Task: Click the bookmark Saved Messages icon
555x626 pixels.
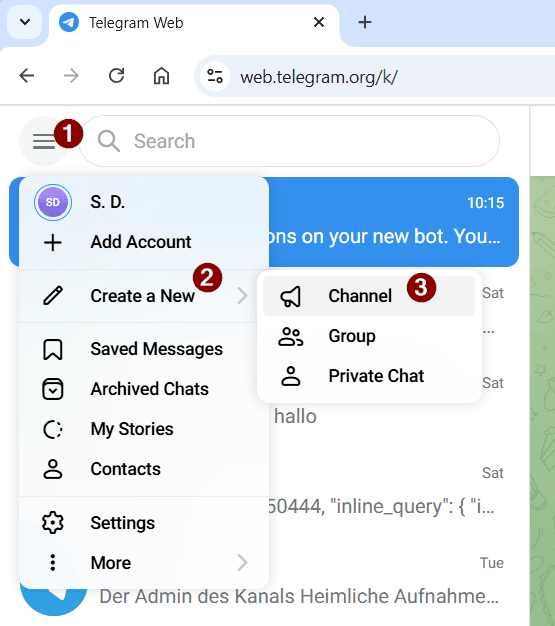Action: (53, 349)
